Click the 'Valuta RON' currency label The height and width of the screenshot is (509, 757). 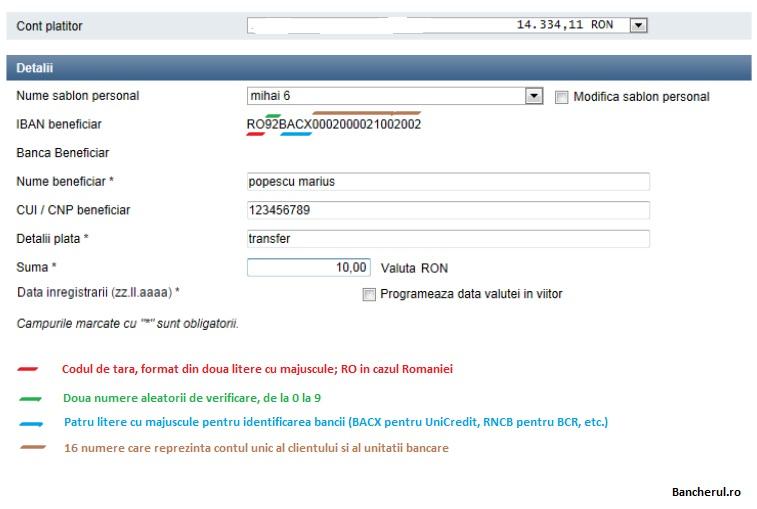[x=414, y=268]
